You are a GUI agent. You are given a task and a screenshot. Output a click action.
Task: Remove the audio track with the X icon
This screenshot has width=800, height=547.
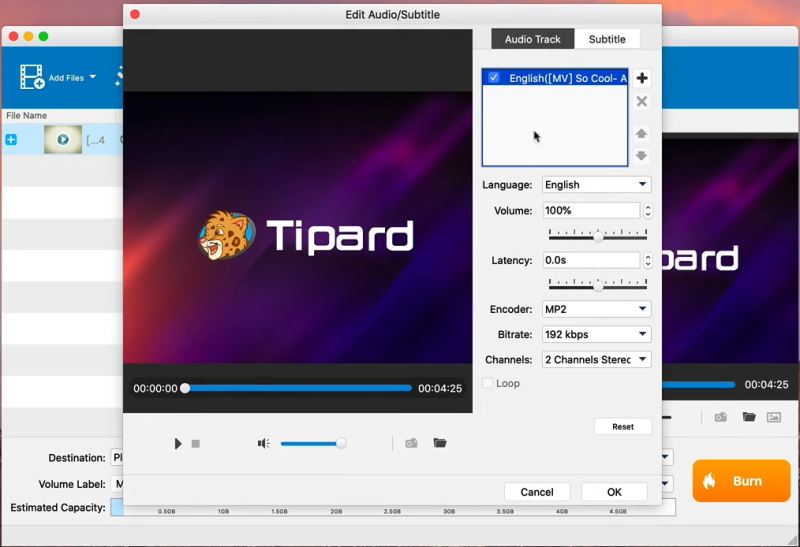click(642, 102)
